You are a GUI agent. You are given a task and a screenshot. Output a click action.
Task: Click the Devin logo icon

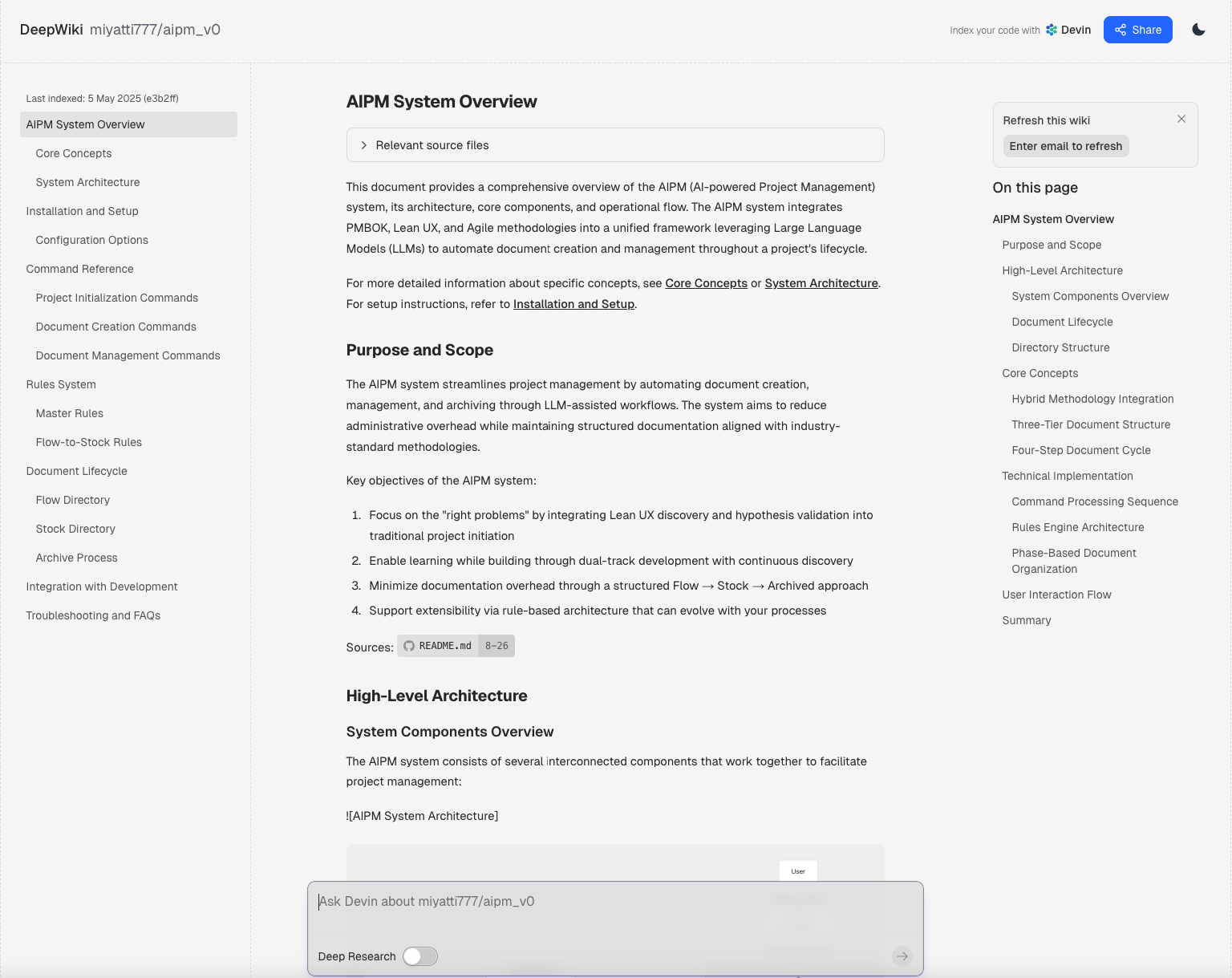(x=1052, y=30)
